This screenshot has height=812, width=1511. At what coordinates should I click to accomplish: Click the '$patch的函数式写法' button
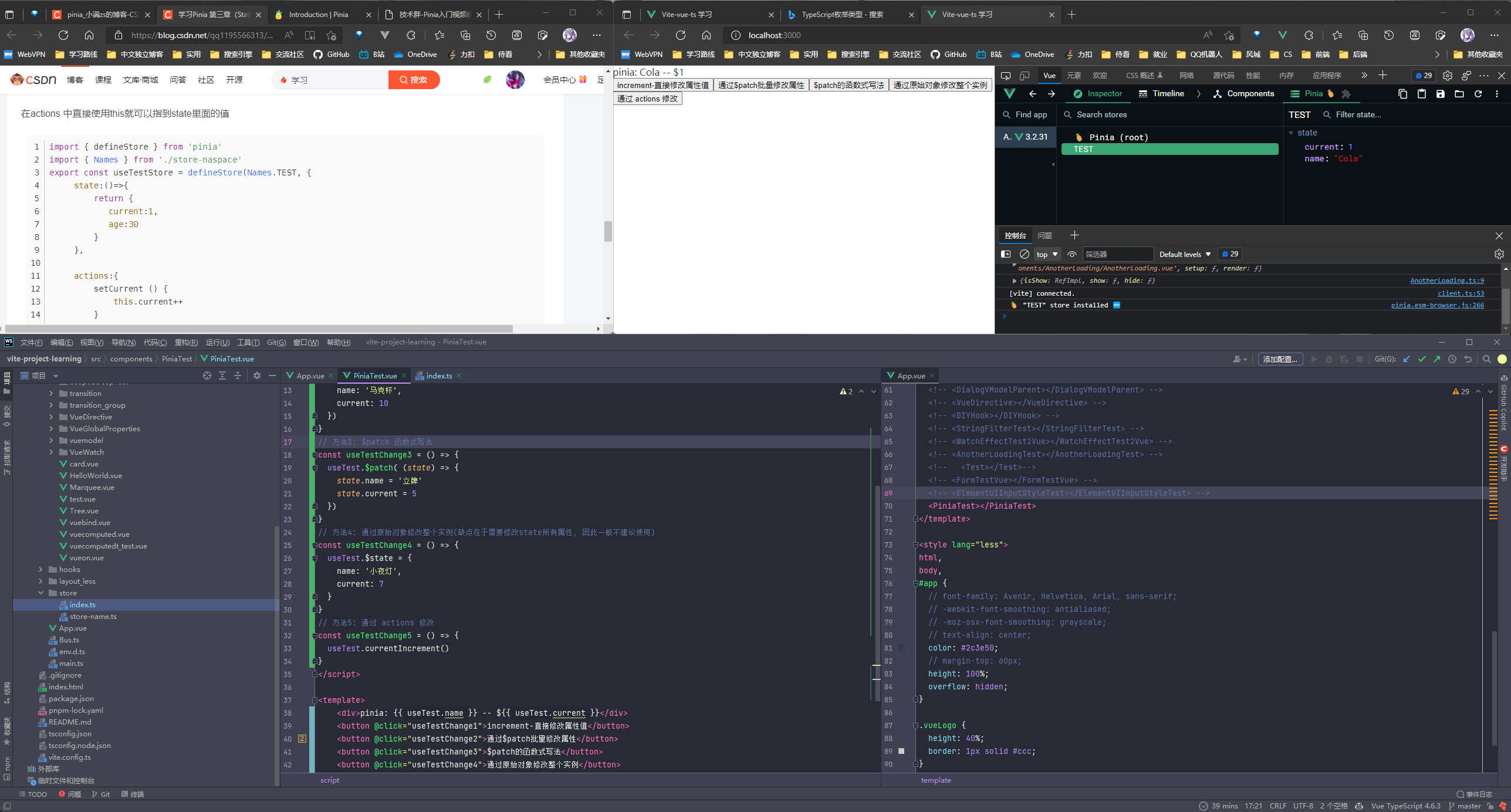(x=849, y=86)
